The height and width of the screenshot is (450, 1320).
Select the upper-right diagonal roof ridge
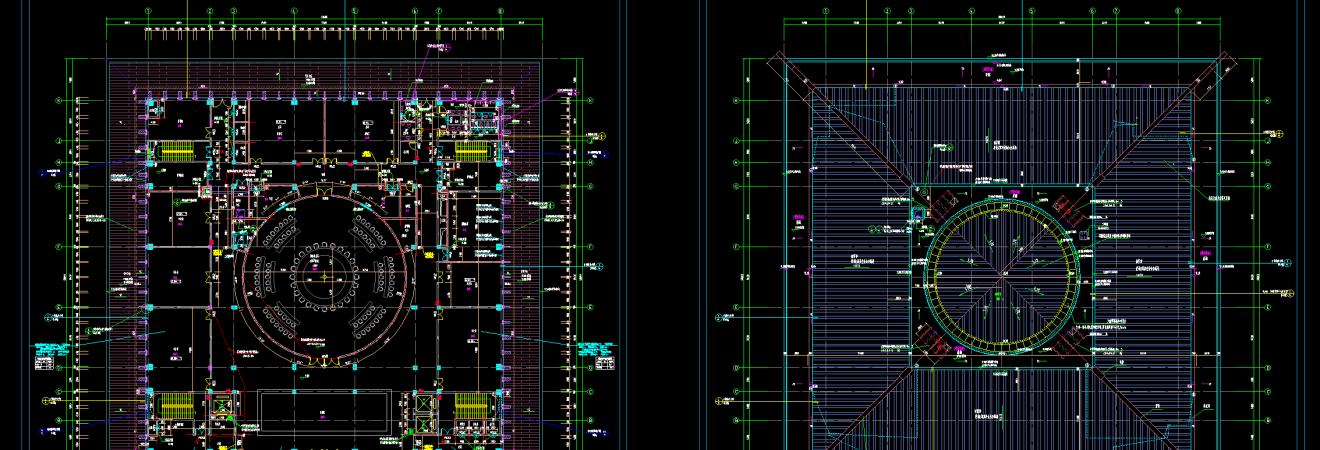click(1152, 128)
